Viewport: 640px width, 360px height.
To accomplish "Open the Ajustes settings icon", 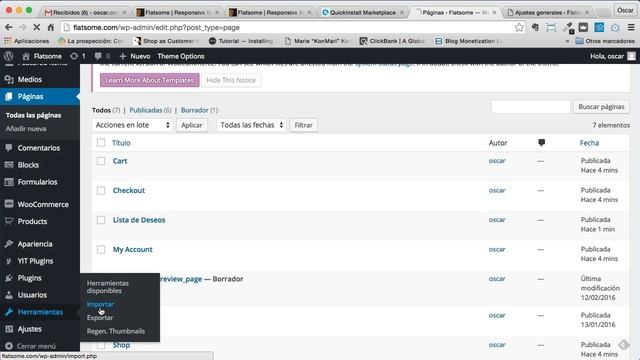I will [9, 329].
